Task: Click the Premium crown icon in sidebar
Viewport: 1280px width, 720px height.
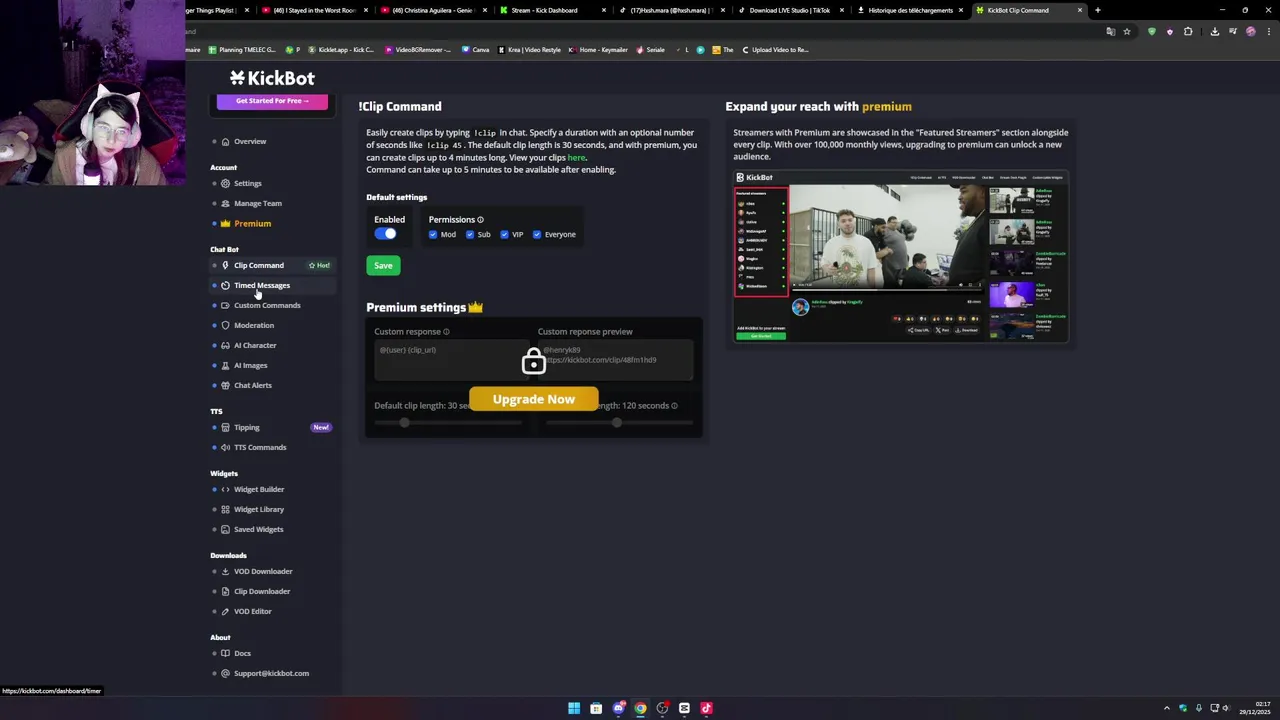Action: (x=225, y=223)
